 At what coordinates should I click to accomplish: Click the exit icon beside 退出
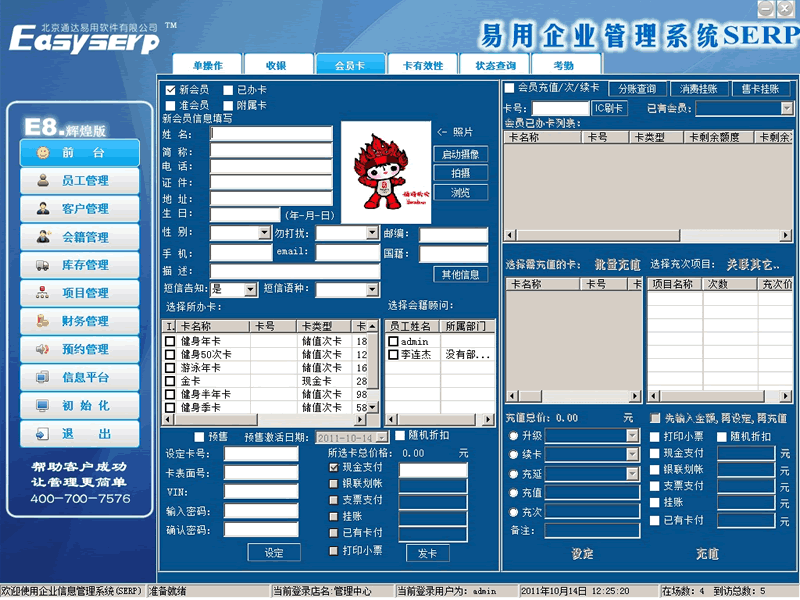click(42, 434)
